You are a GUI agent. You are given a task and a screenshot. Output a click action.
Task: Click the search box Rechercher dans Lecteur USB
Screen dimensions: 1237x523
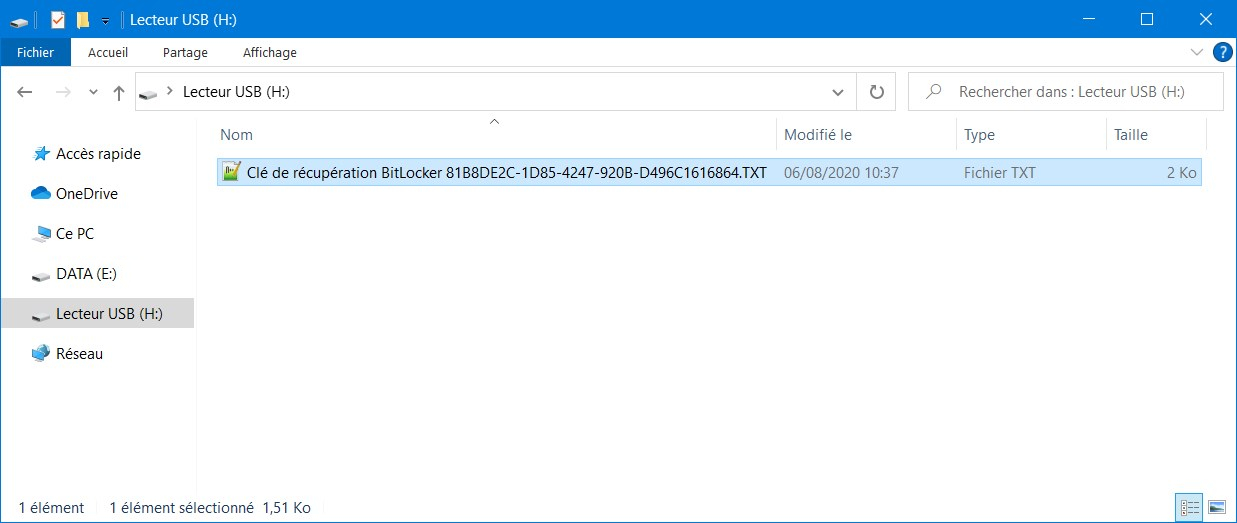point(1066,92)
